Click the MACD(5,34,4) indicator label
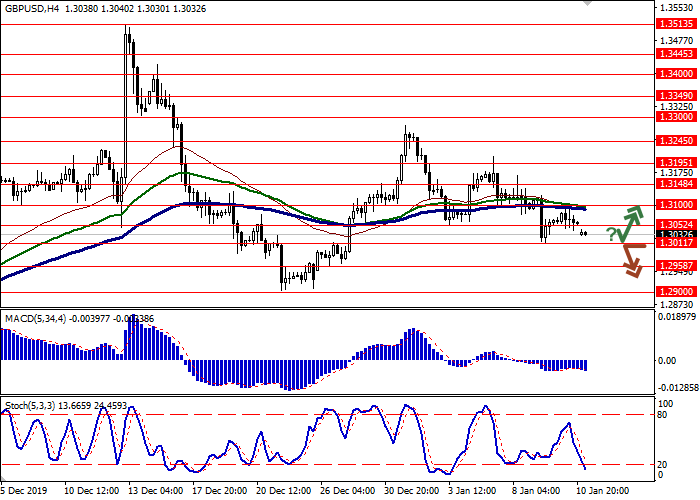700x500 pixels. tap(36, 318)
